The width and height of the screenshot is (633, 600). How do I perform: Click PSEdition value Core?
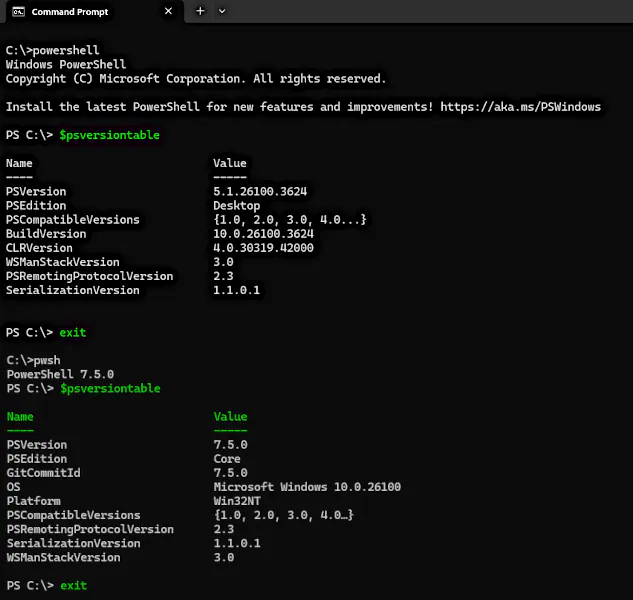227,459
